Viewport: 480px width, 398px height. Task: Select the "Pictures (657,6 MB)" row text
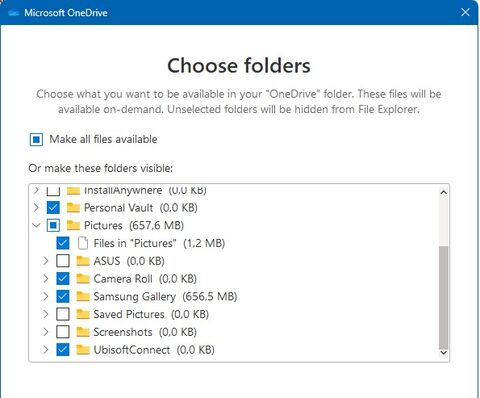click(x=134, y=225)
